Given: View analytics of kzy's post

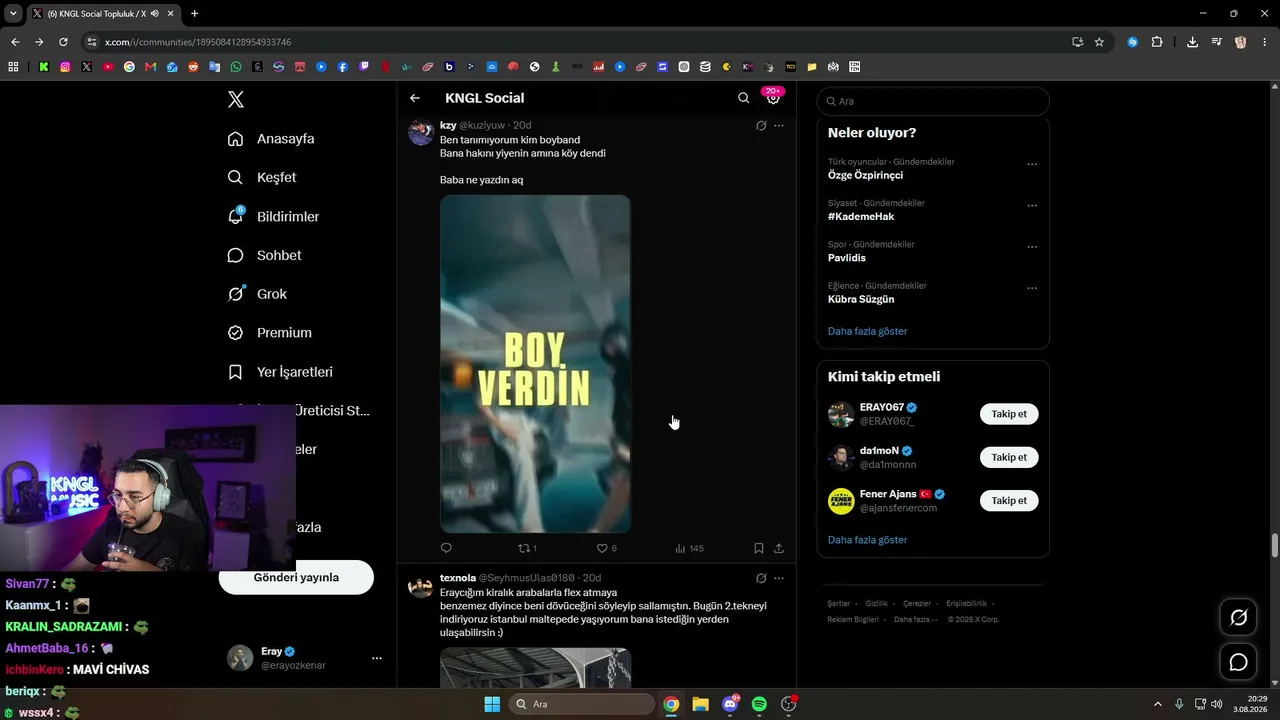Looking at the screenshot, I should point(689,548).
